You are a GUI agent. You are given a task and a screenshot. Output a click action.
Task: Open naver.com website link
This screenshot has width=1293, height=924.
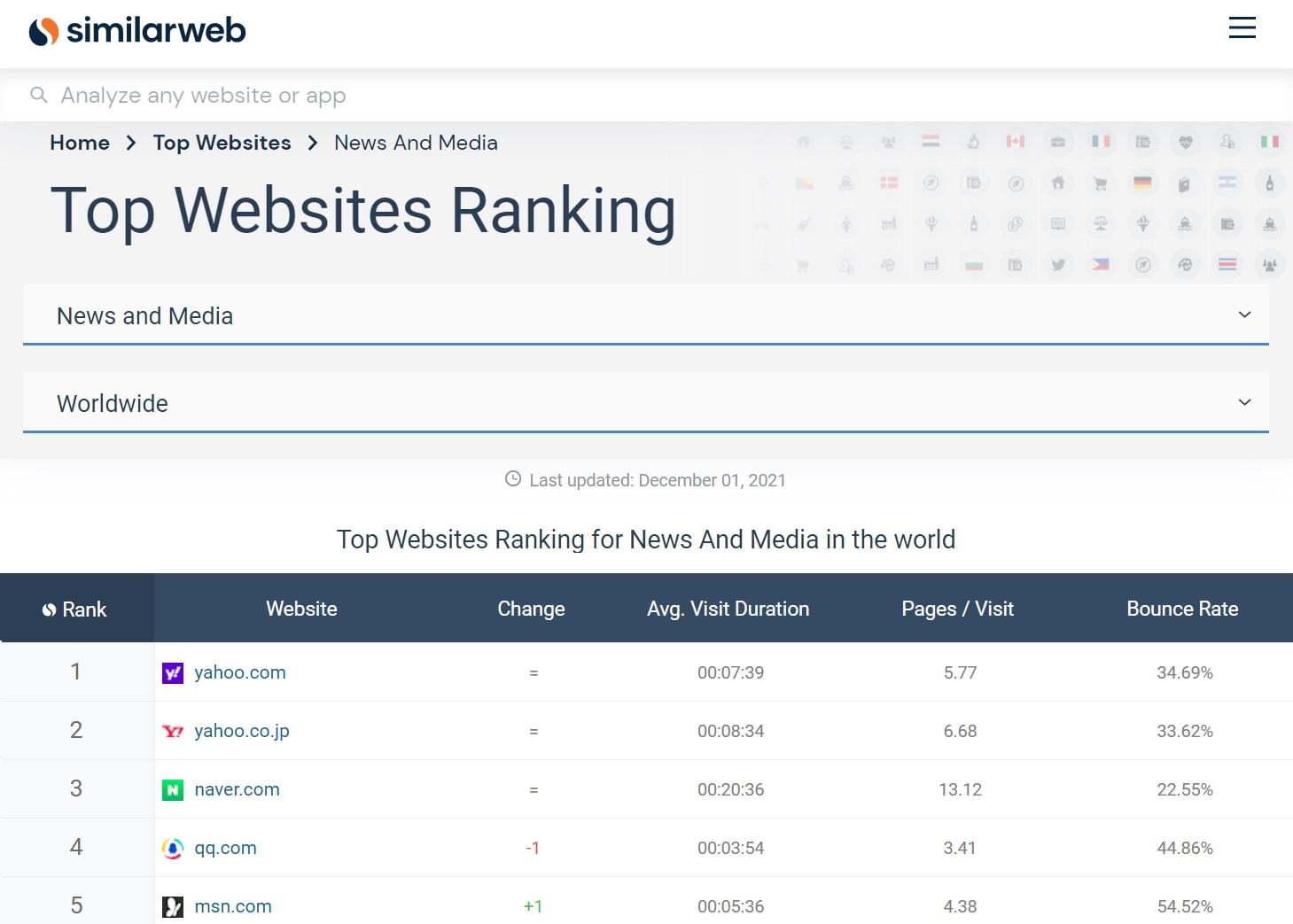[x=237, y=789]
